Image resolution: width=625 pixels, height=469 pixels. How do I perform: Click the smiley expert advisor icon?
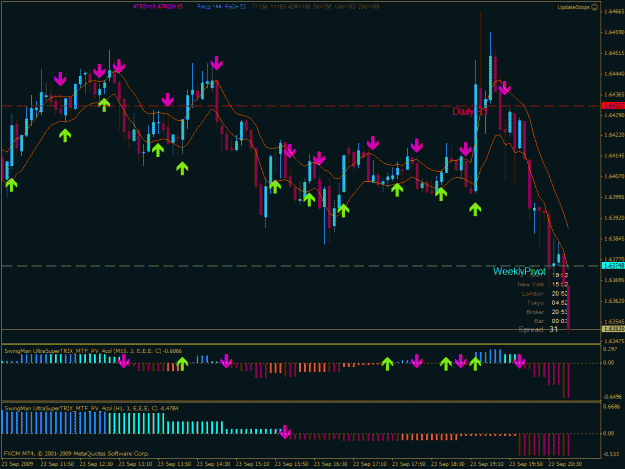click(594, 7)
